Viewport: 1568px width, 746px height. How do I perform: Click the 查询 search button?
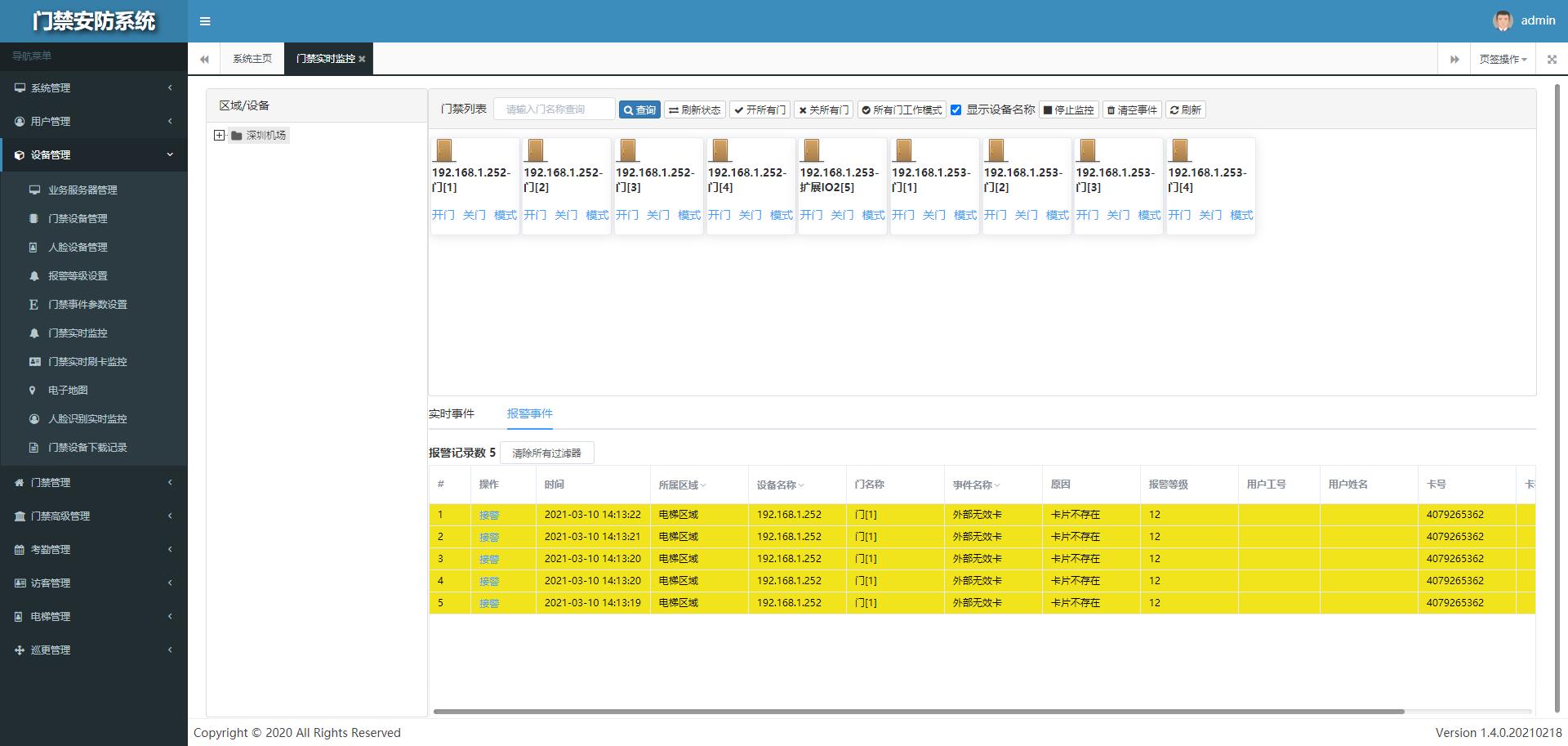(639, 110)
